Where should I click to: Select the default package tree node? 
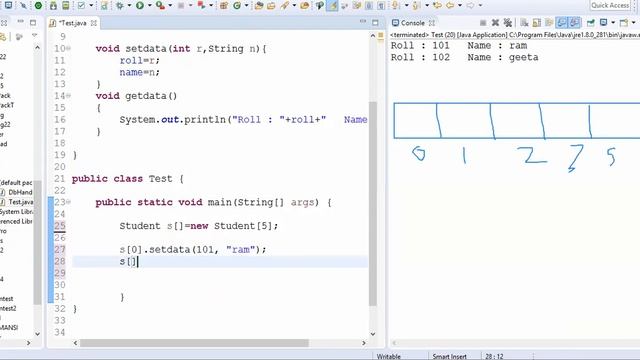point(16,182)
